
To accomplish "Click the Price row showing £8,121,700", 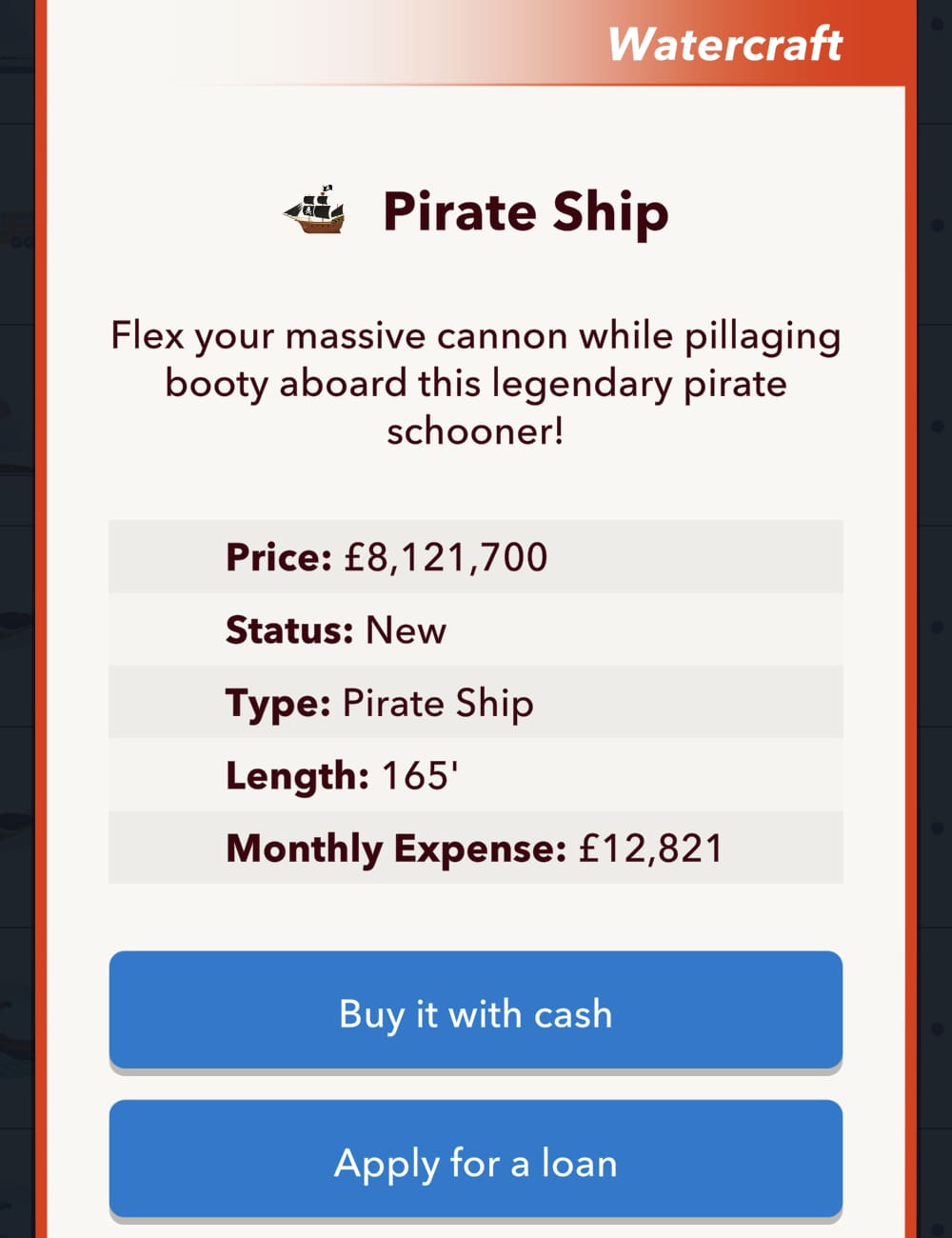I will (x=476, y=557).
